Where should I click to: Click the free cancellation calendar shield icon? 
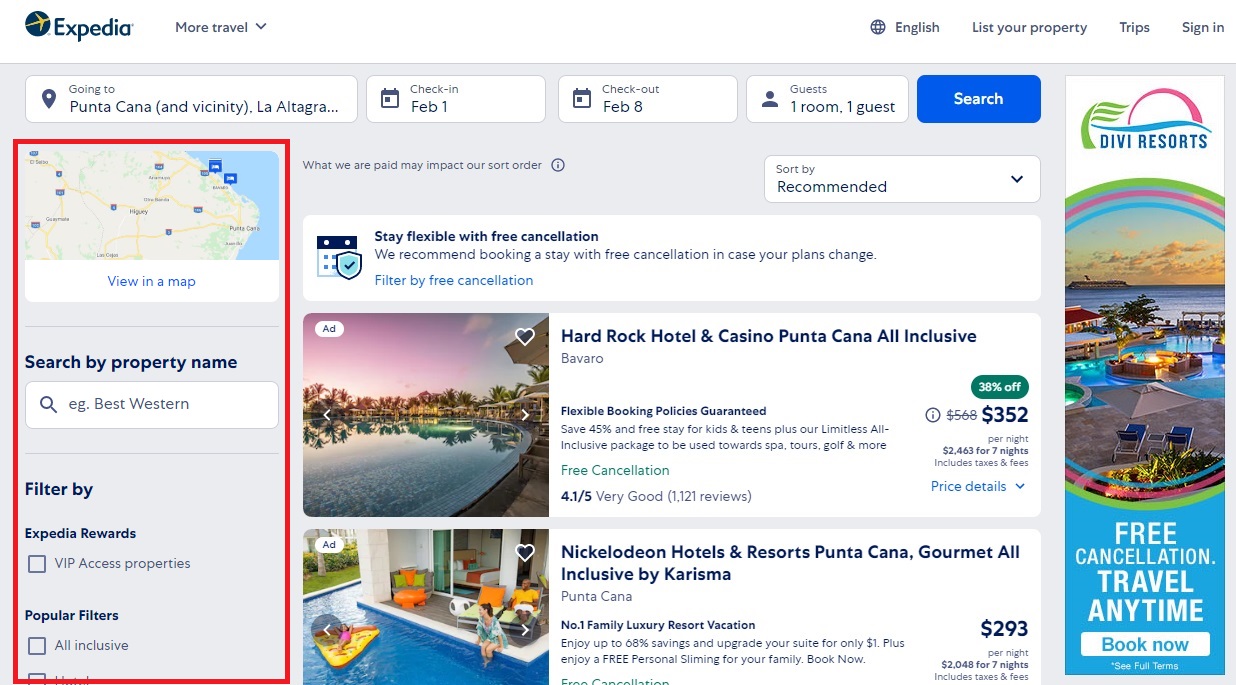tap(338, 257)
